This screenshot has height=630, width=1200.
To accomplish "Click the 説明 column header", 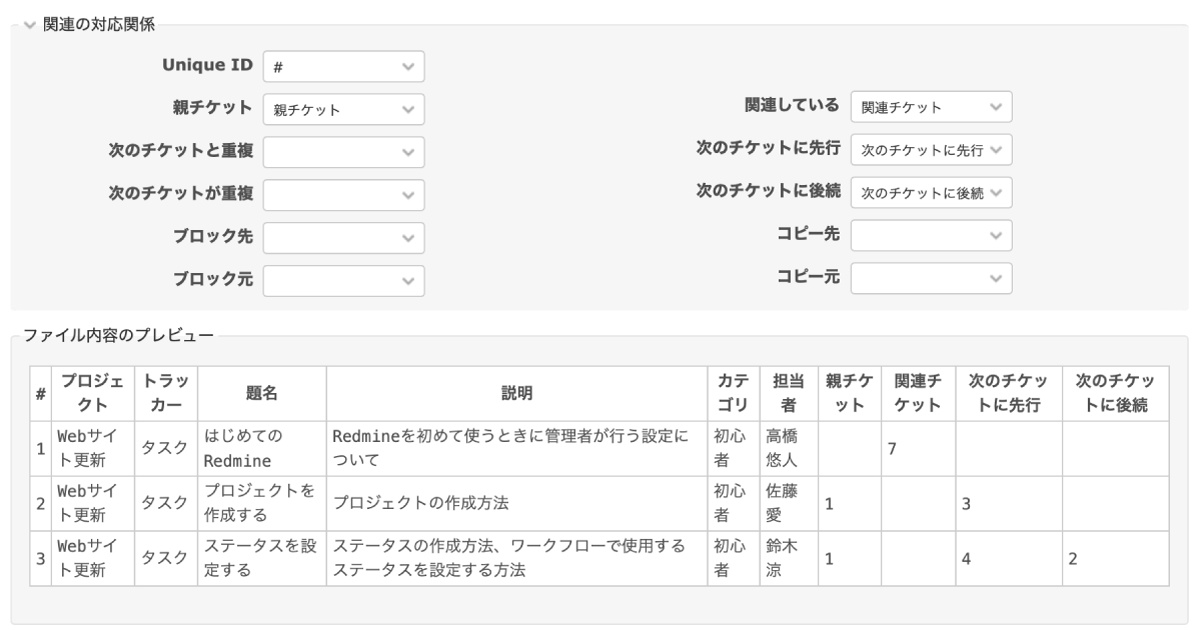I will 516,394.
